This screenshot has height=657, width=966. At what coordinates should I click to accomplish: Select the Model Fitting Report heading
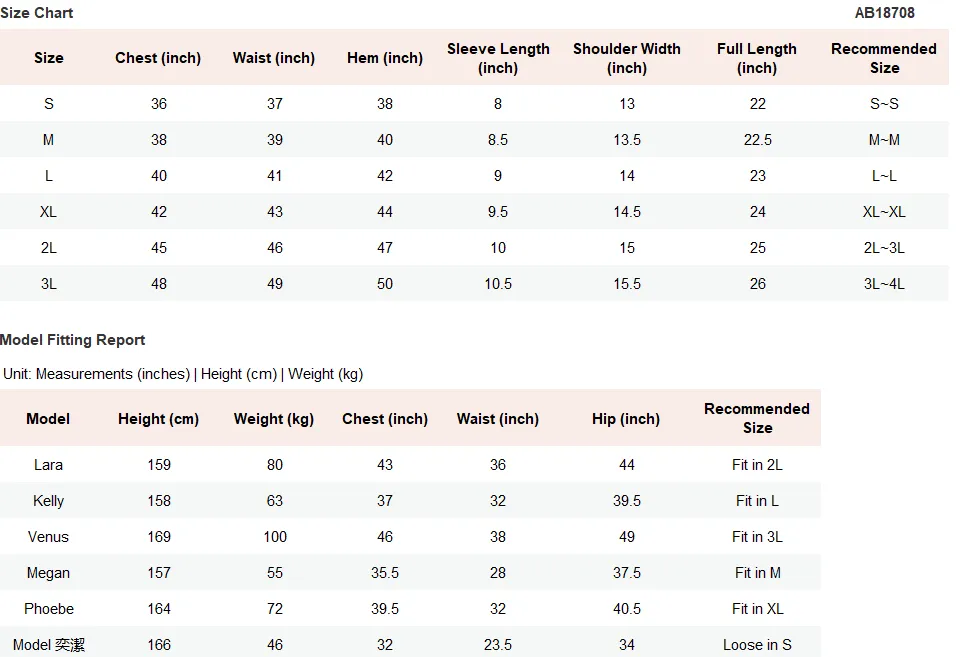(72, 340)
